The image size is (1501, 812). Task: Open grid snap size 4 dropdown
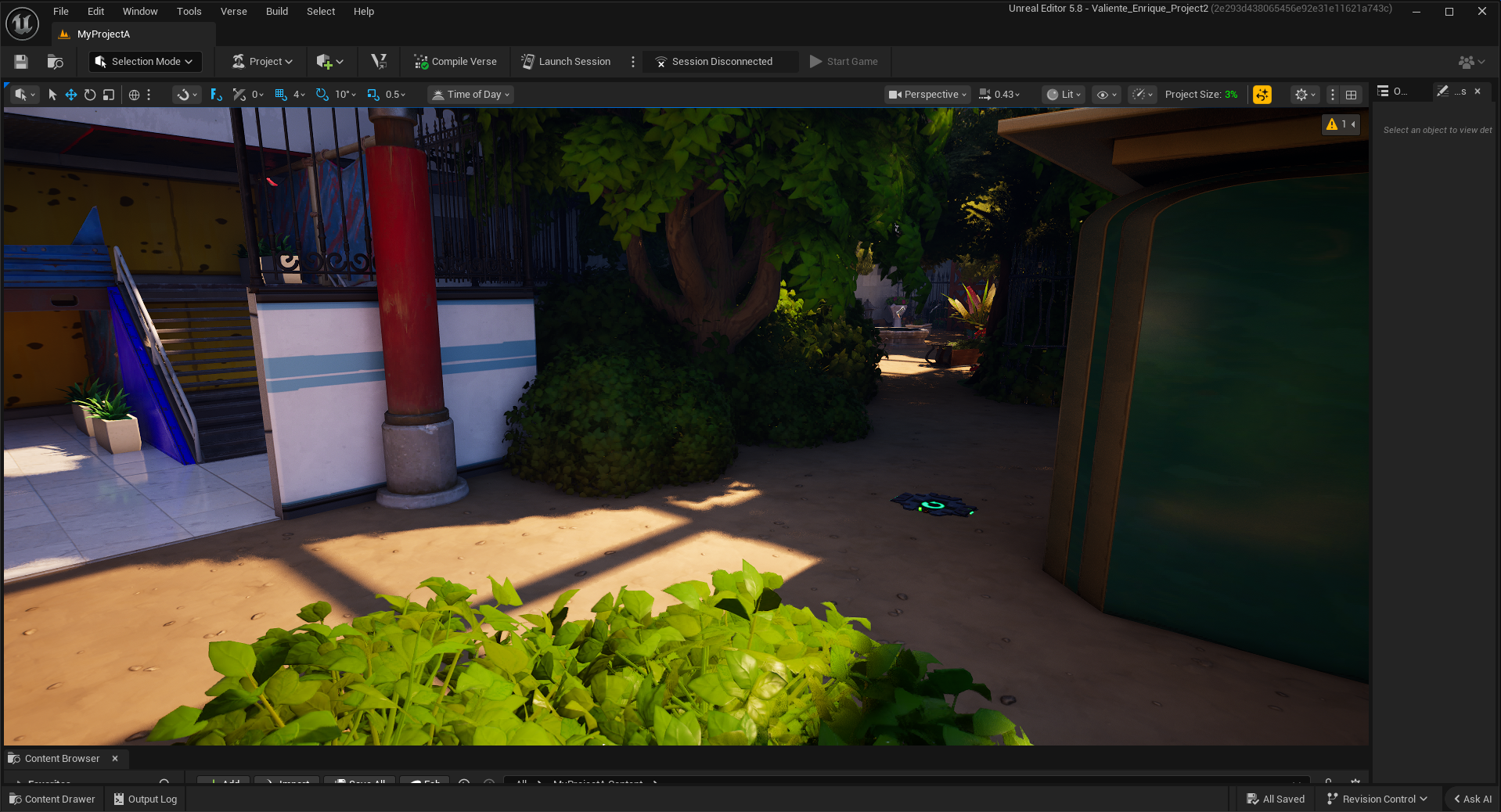pyautogui.click(x=300, y=95)
